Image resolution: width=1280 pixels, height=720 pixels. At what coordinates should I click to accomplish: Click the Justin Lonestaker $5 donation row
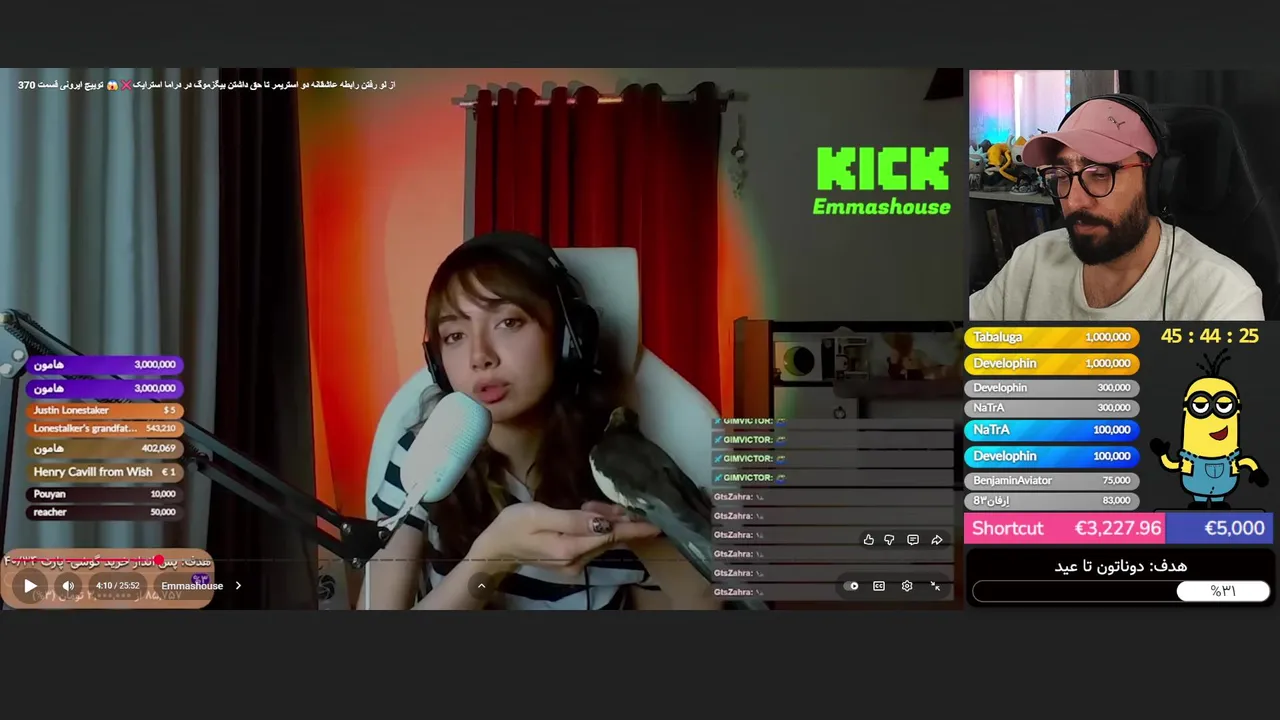105,410
